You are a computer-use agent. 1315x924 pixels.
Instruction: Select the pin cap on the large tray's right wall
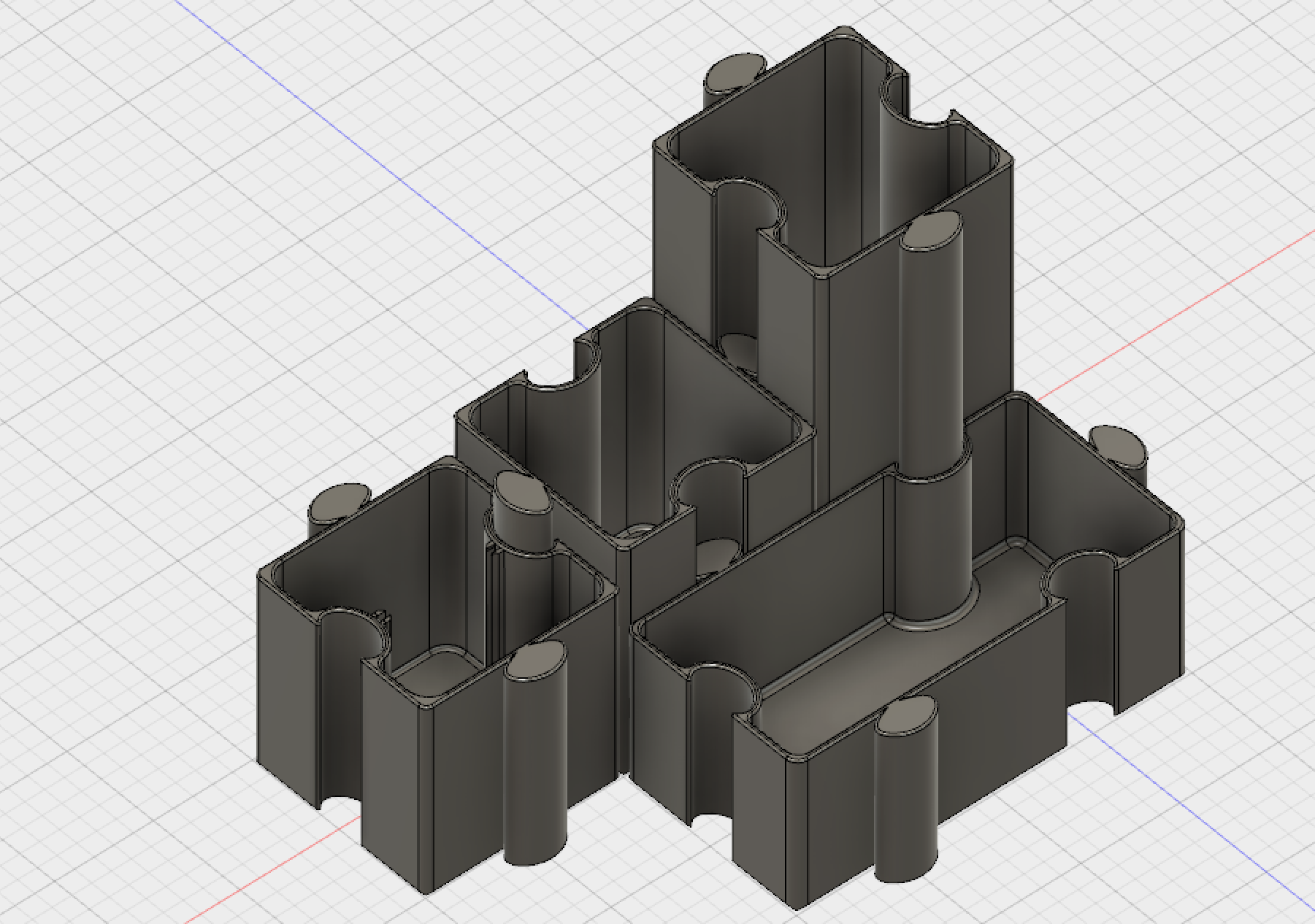pos(1118,447)
